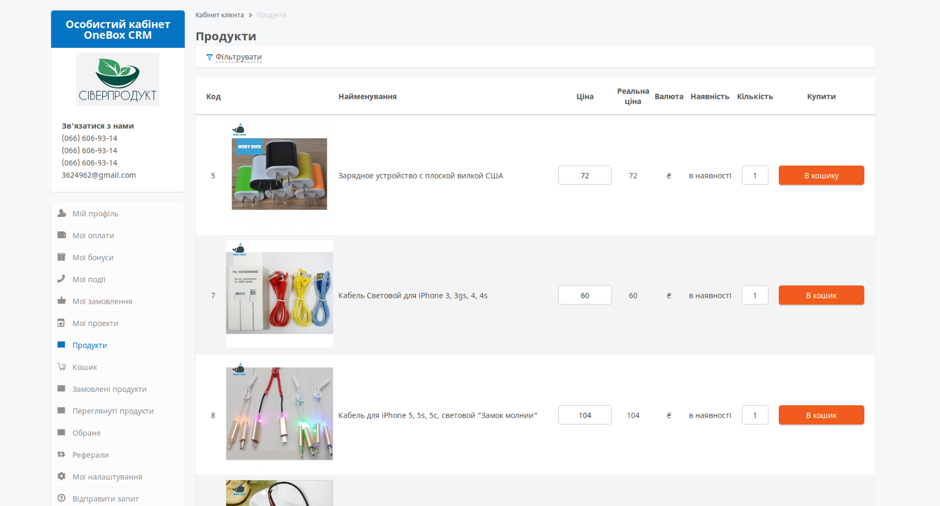
Task: Open Відправити запит form
Action: (x=106, y=499)
